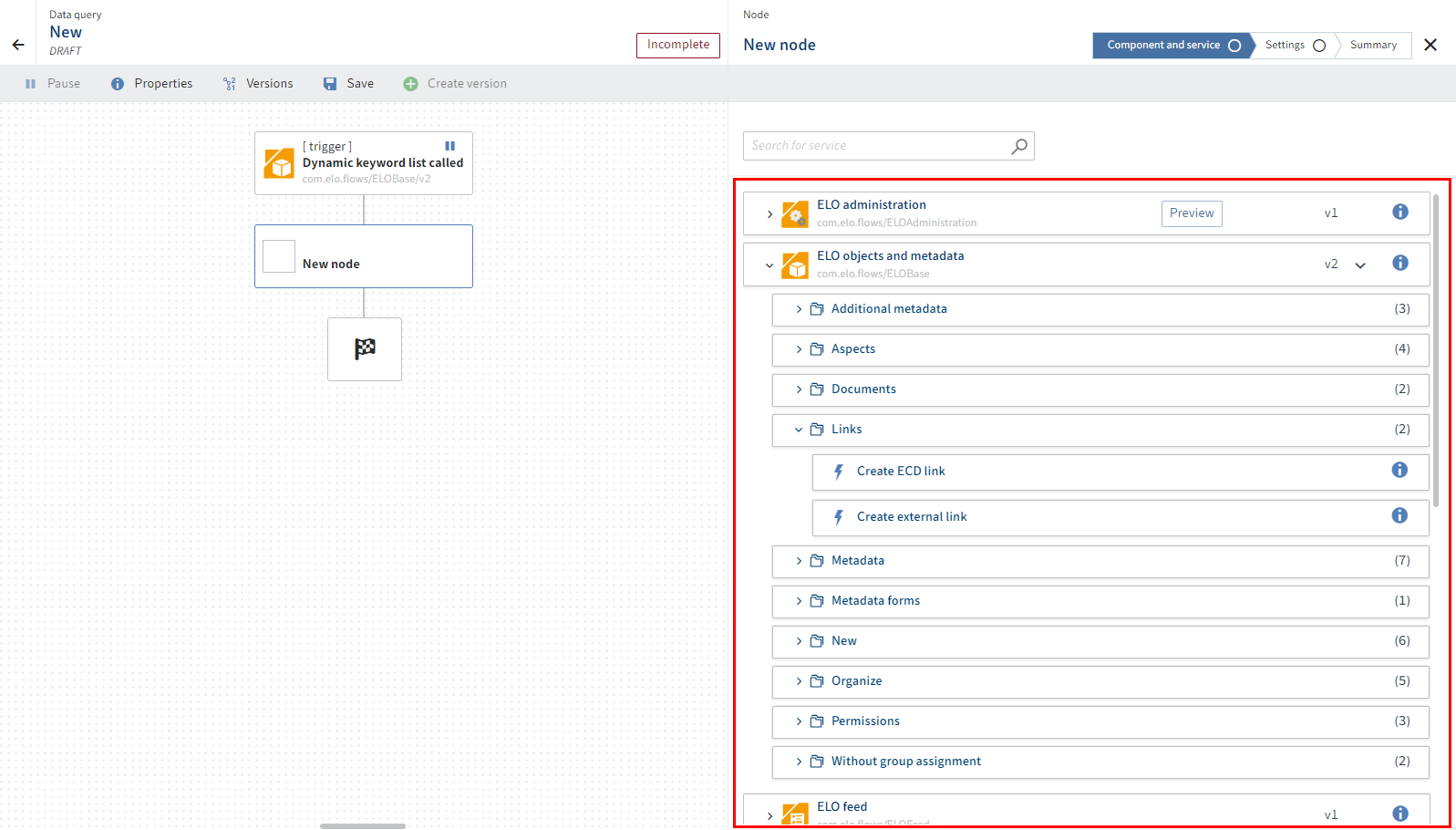Viewport: 1456px width, 830px height.
Task: Click the ELO feed component icon
Action: (x=795, y=814)
